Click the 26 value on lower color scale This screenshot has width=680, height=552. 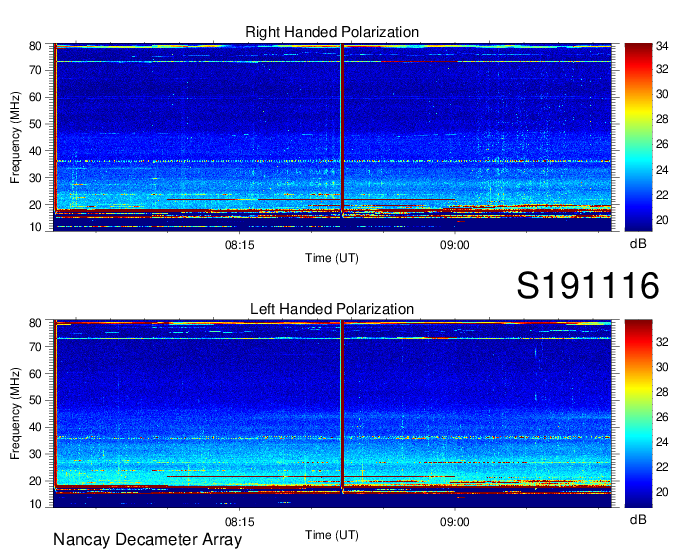click(x=662, y=417)
